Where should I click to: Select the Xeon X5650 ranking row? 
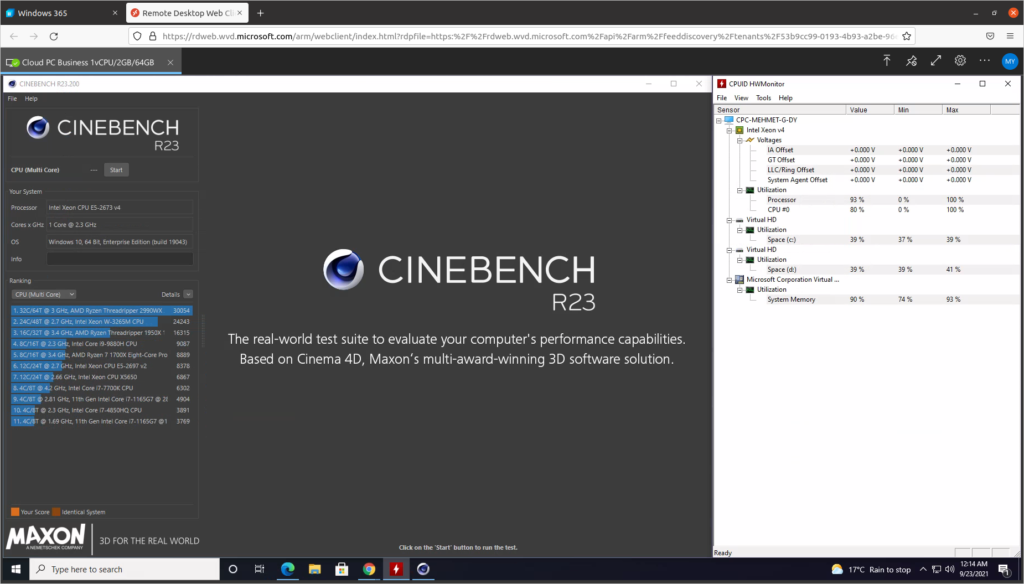coord(101,378)
